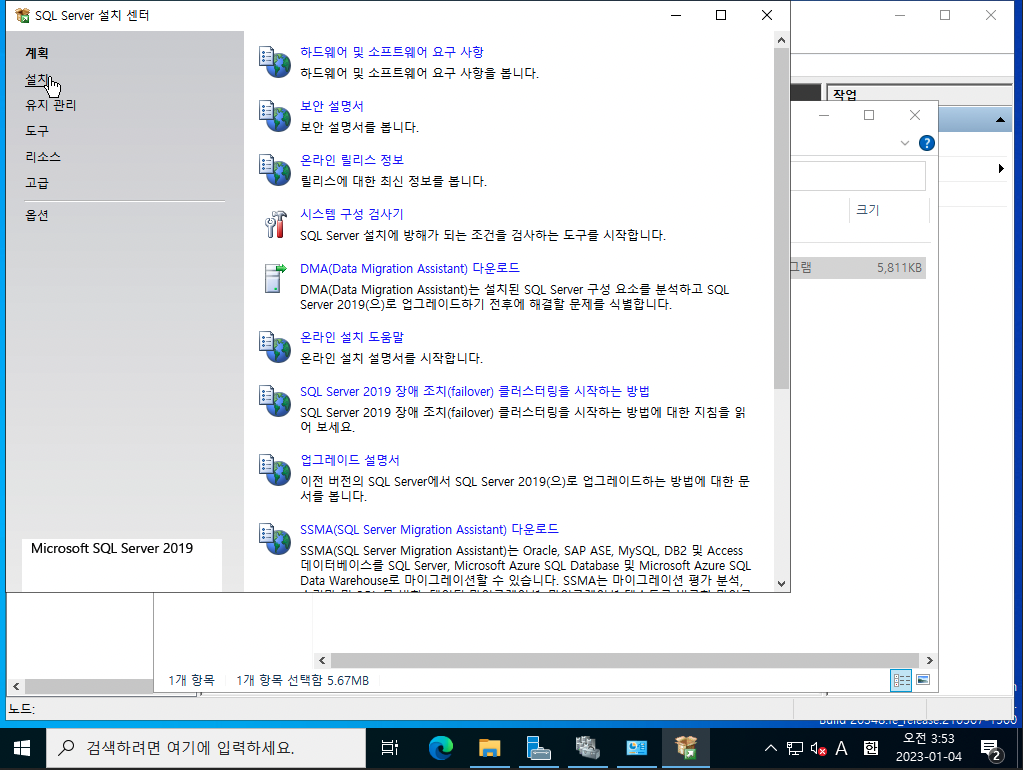Open File Explorer from the taskbar

click(489, 748)
